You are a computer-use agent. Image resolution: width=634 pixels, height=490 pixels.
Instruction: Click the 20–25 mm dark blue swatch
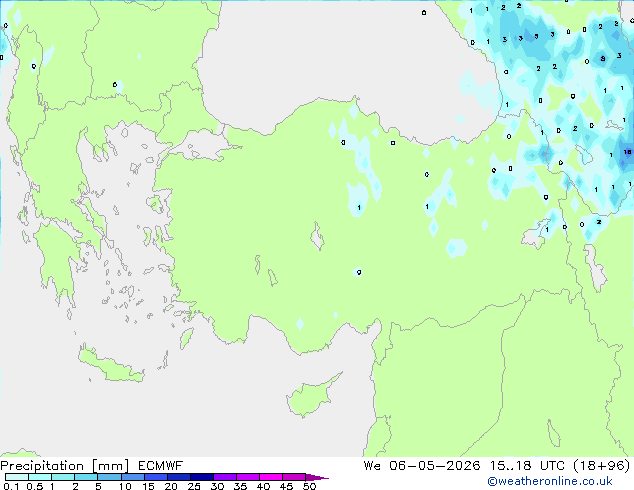178,477
